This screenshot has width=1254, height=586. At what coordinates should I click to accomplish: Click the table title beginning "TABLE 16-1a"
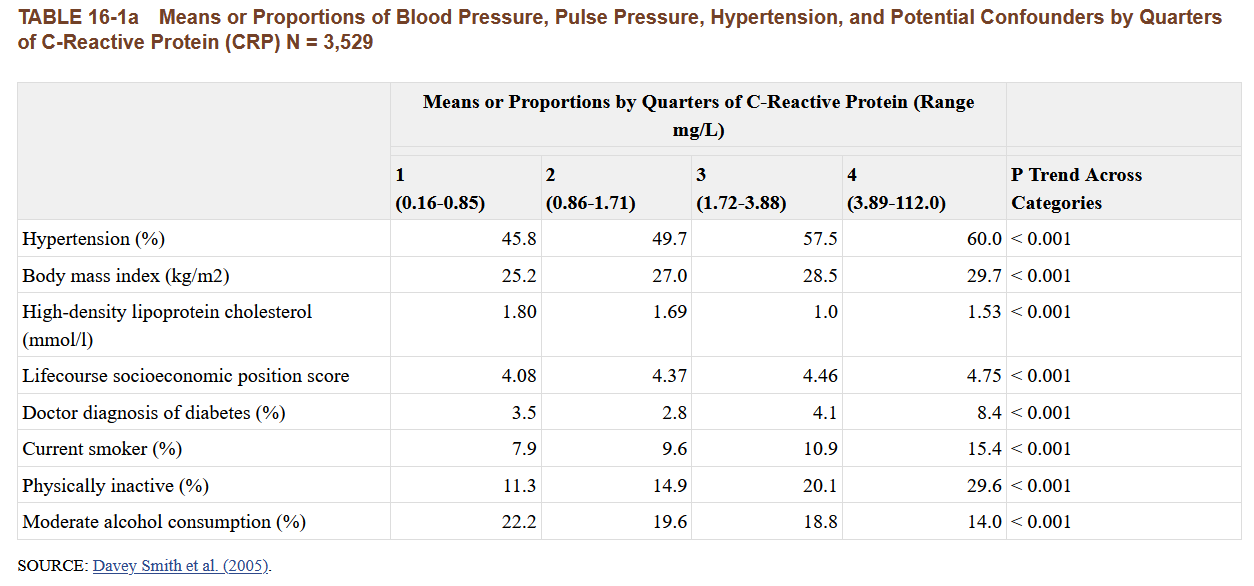point(619,31)
